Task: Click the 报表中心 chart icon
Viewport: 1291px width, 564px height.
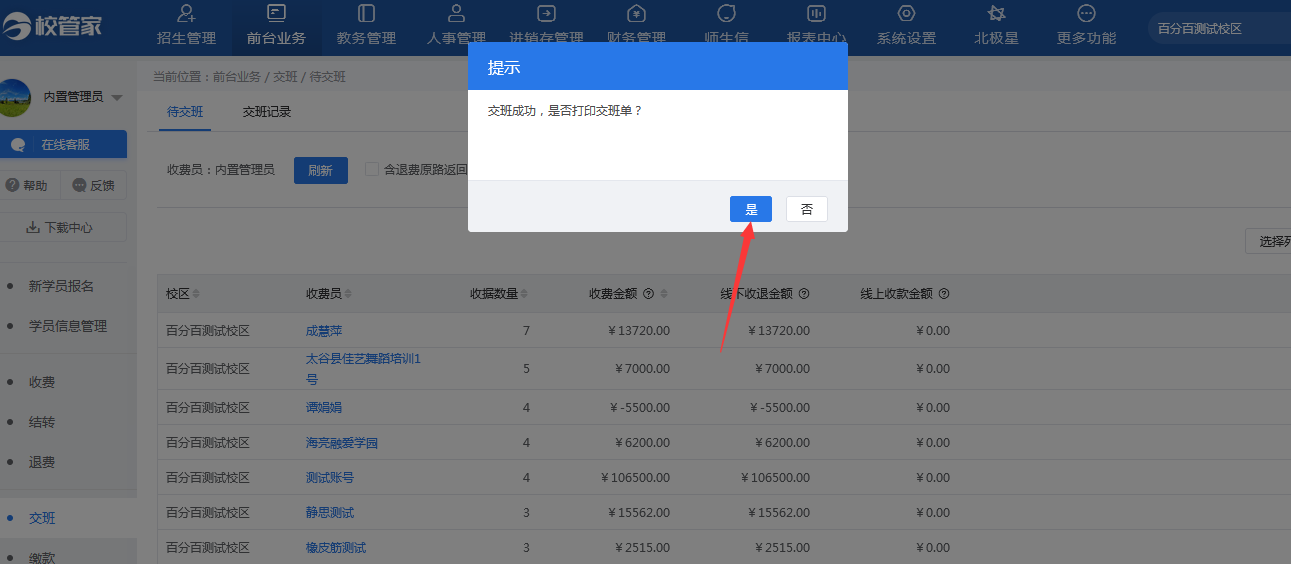Action: 816,13
